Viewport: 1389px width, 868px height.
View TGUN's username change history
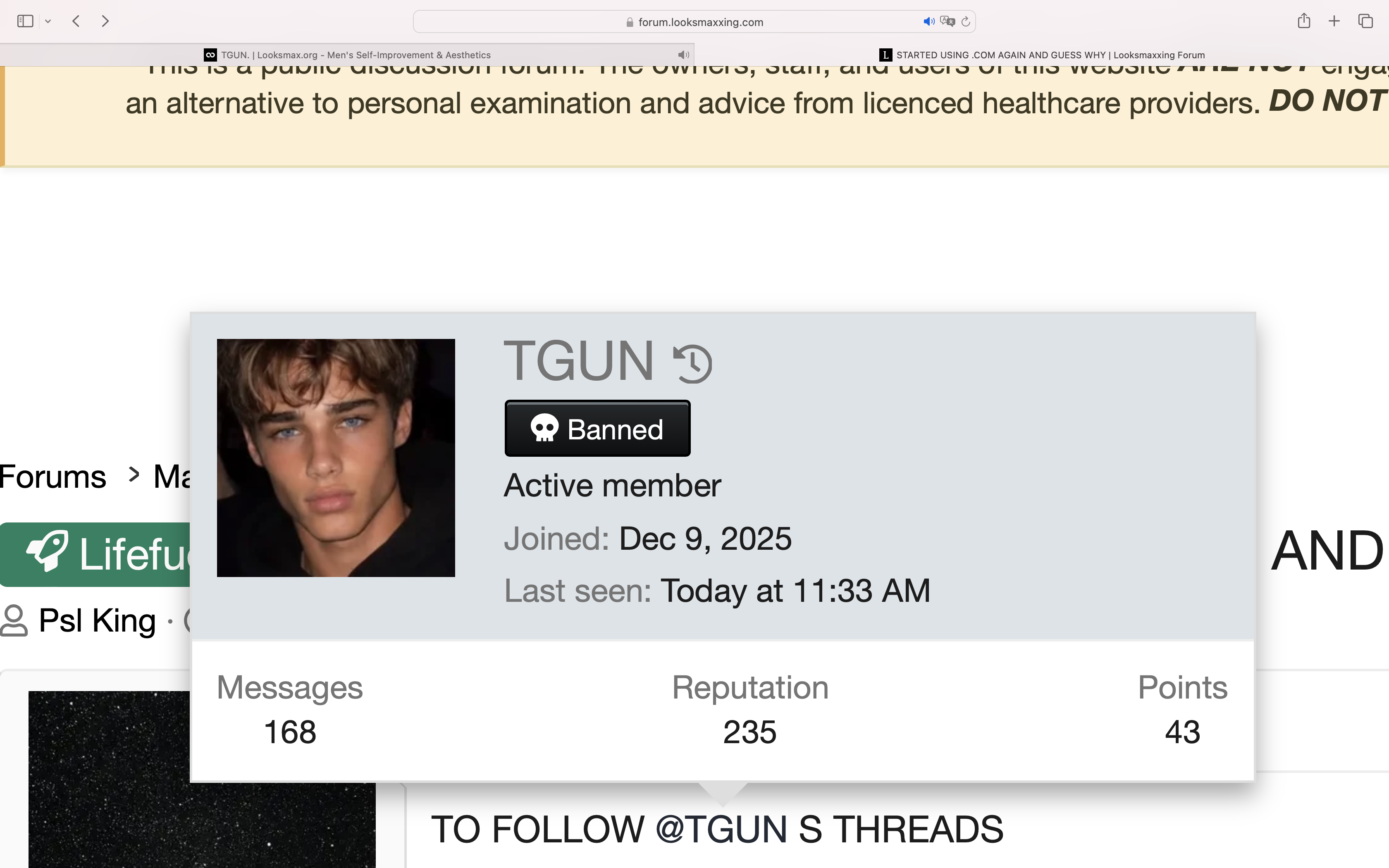pos(693,363)
